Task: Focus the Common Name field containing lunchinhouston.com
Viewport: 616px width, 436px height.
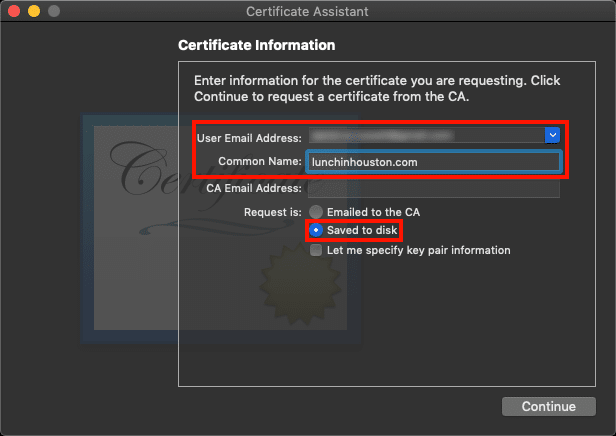Action: (432, 162)
